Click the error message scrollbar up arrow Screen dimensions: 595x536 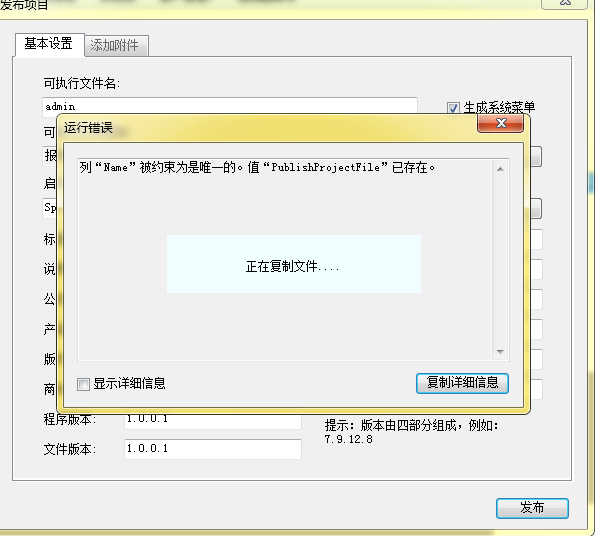tap(500, 169)
